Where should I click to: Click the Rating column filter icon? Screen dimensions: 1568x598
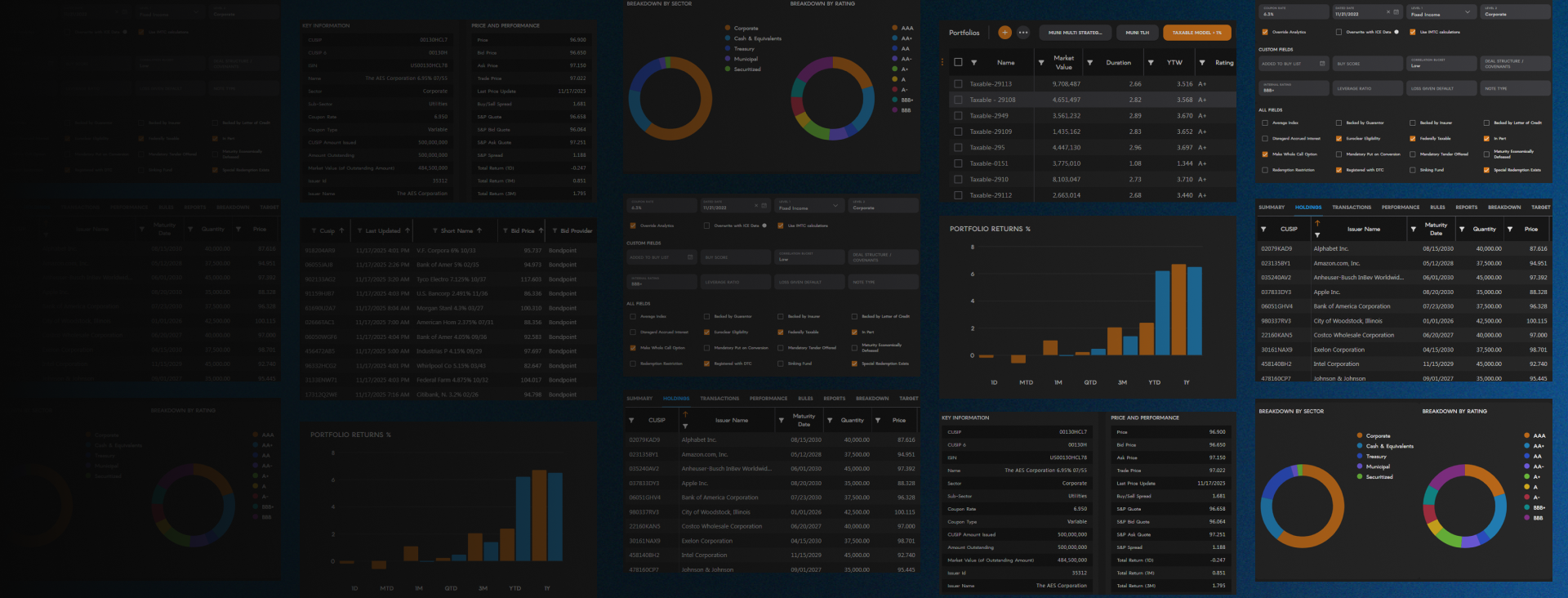(1201, 63)
